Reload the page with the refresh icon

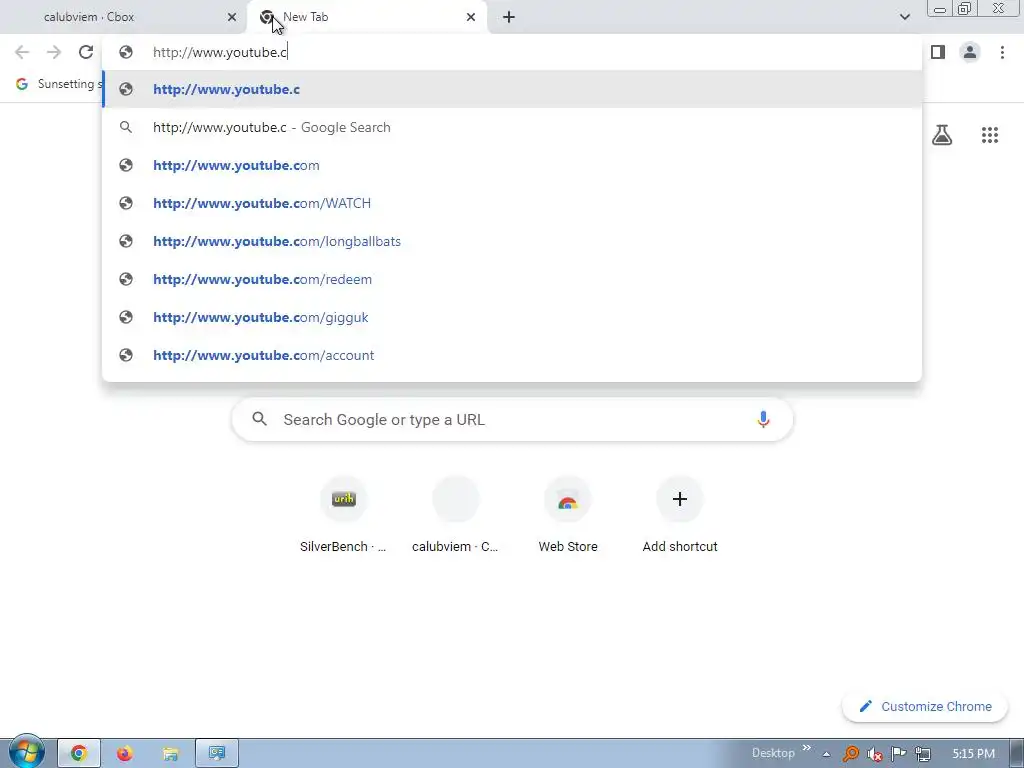coord(86,52)
